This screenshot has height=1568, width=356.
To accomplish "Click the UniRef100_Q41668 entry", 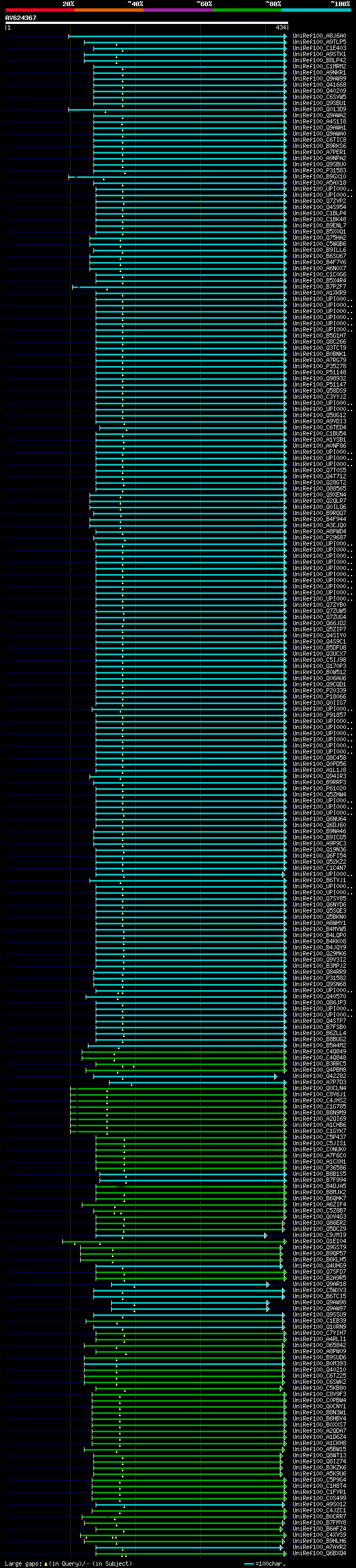I will click(319, 85).
